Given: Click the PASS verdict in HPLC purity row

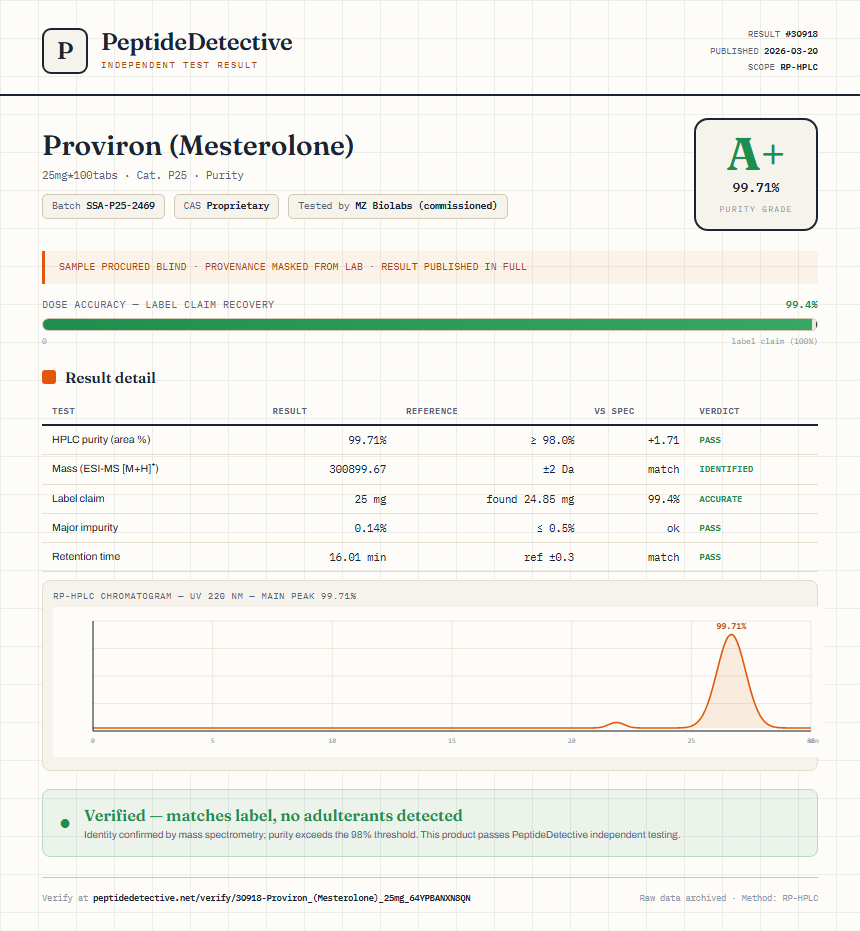Looking at the screenshot, I should tap(710, 440).
